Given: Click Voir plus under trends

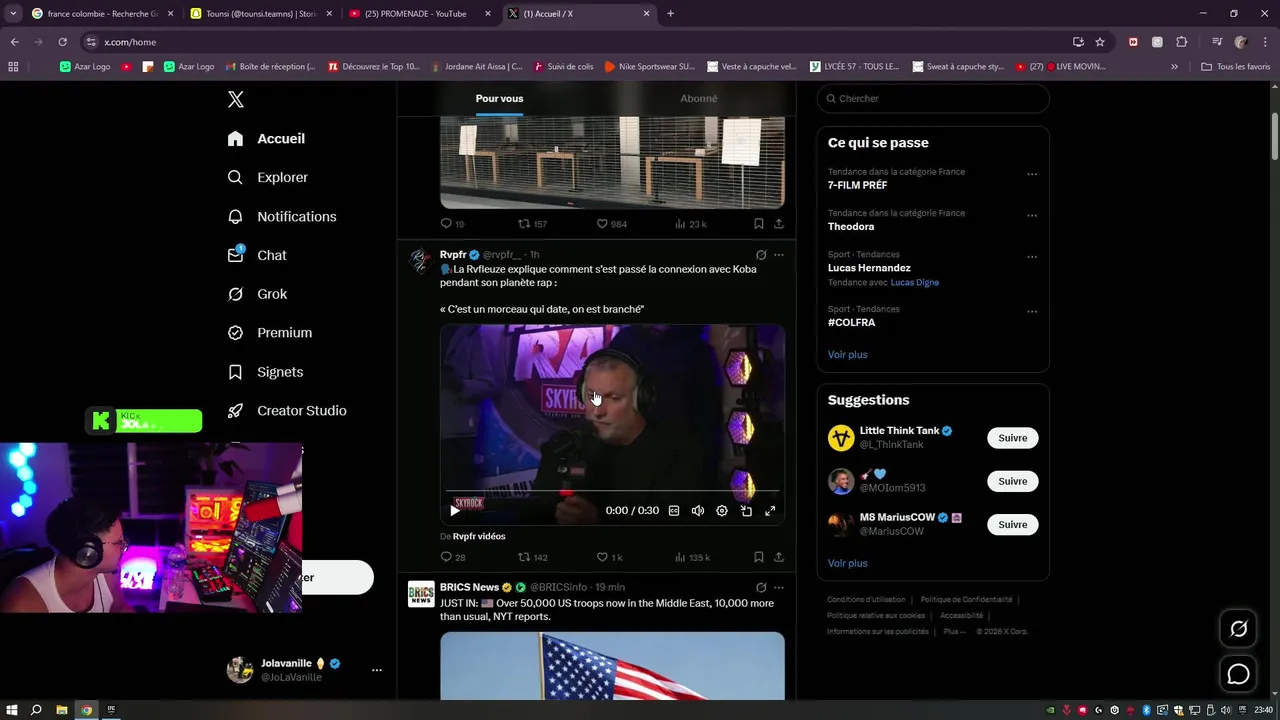Looking at the screenshot, I should tap(847, 354).
